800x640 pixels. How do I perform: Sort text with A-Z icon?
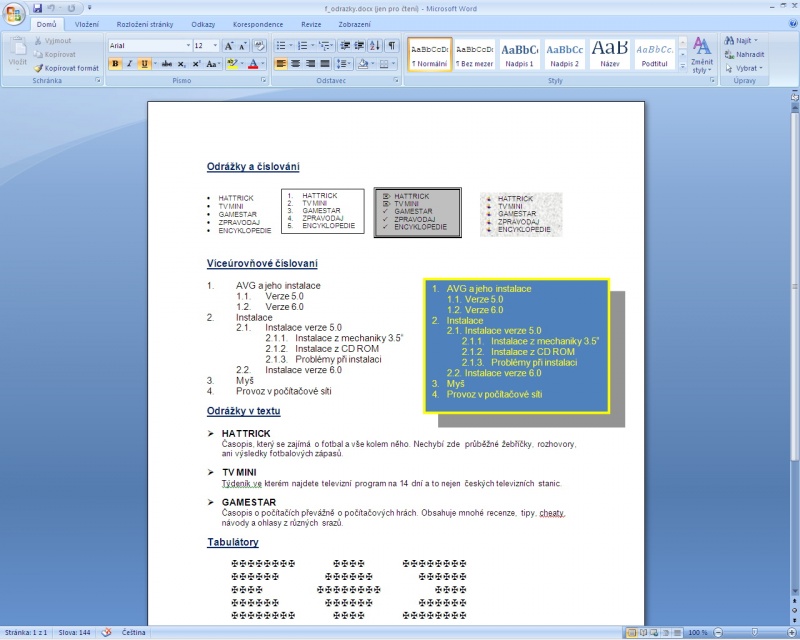click(x=375, y=46)
